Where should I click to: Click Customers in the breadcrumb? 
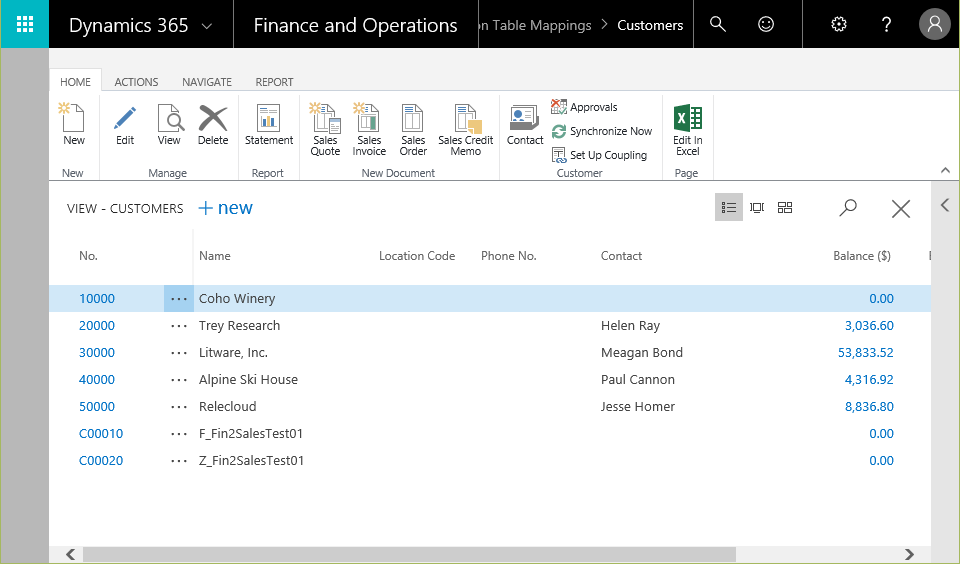tap(650, 25)
